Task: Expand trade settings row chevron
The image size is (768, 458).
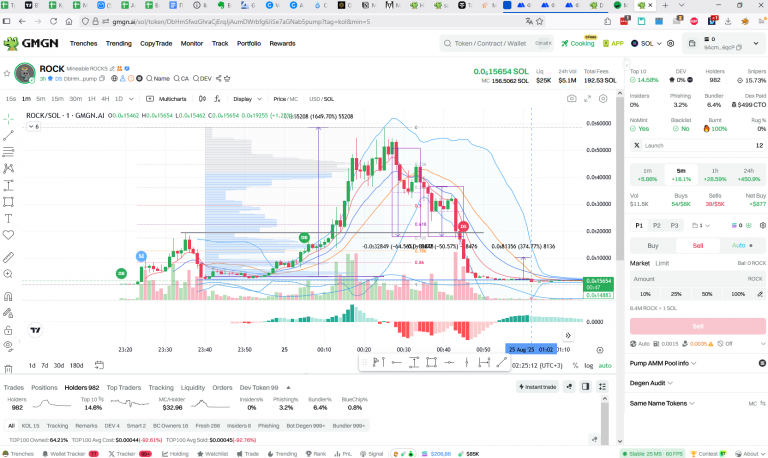Action: pos(763,344)
